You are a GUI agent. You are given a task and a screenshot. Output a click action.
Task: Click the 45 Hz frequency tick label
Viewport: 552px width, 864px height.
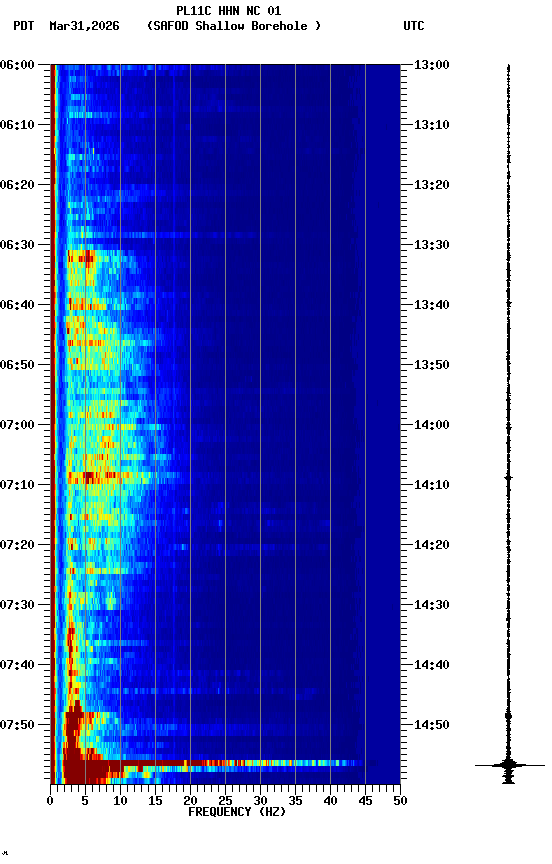point(365,801)
